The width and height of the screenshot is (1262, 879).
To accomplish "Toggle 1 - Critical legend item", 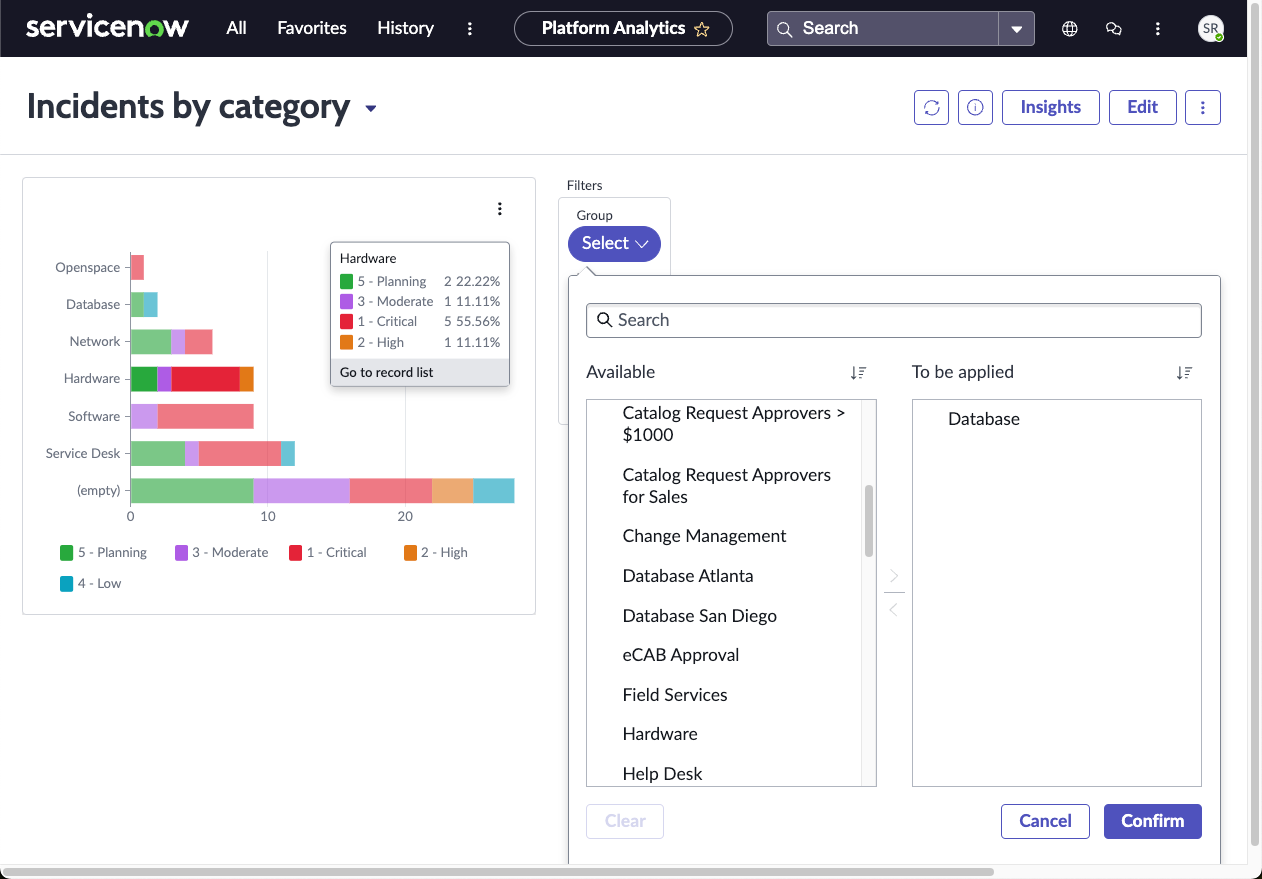I will point(328,552).
